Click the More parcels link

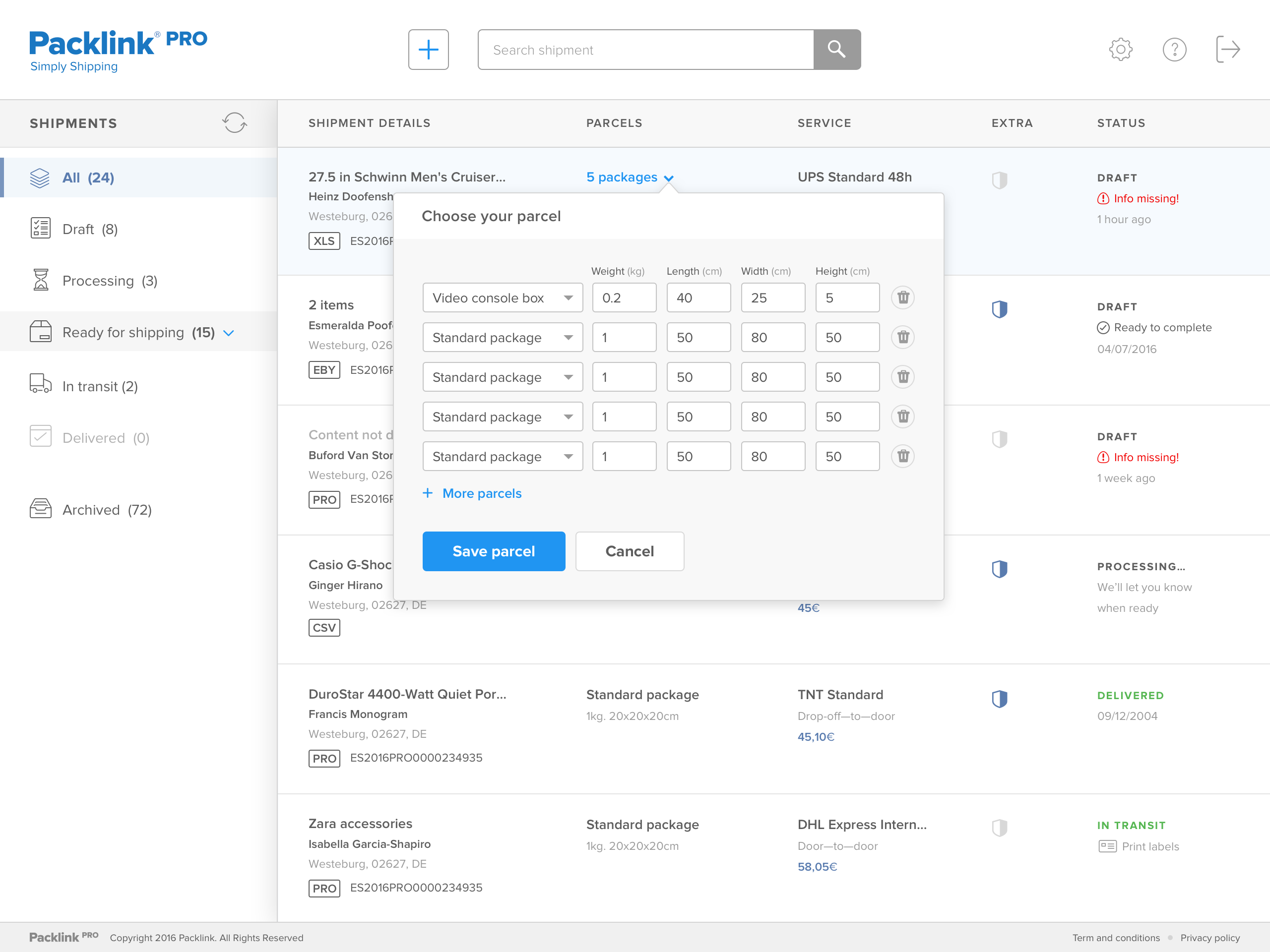[x=481, y=493]
